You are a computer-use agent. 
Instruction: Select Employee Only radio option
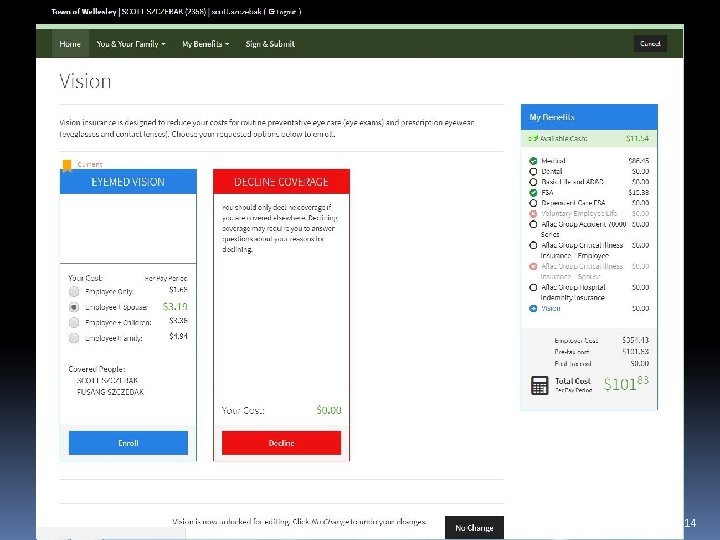click(x=74, y=292)
